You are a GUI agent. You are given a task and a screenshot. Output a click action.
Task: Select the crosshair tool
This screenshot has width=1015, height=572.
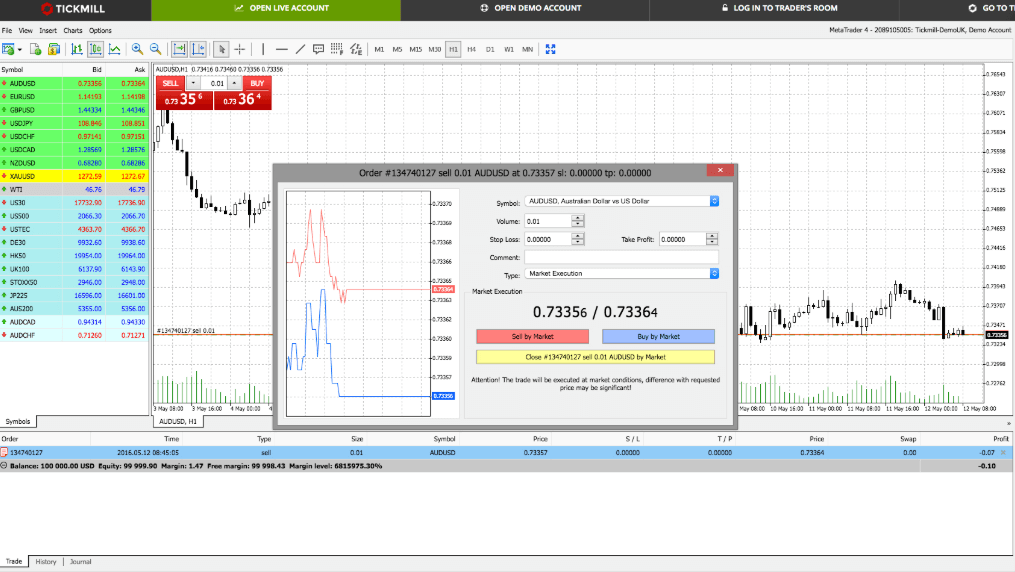(x=240, y=49)
